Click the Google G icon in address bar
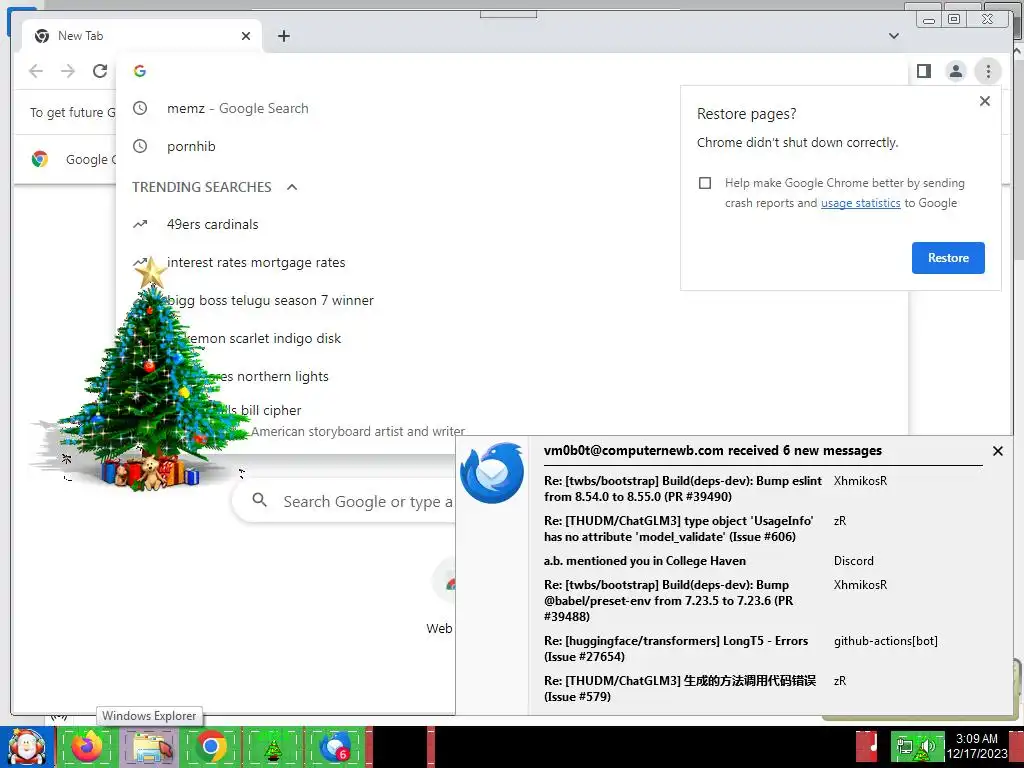This screenshot has width=1024, height=768. 140,71
